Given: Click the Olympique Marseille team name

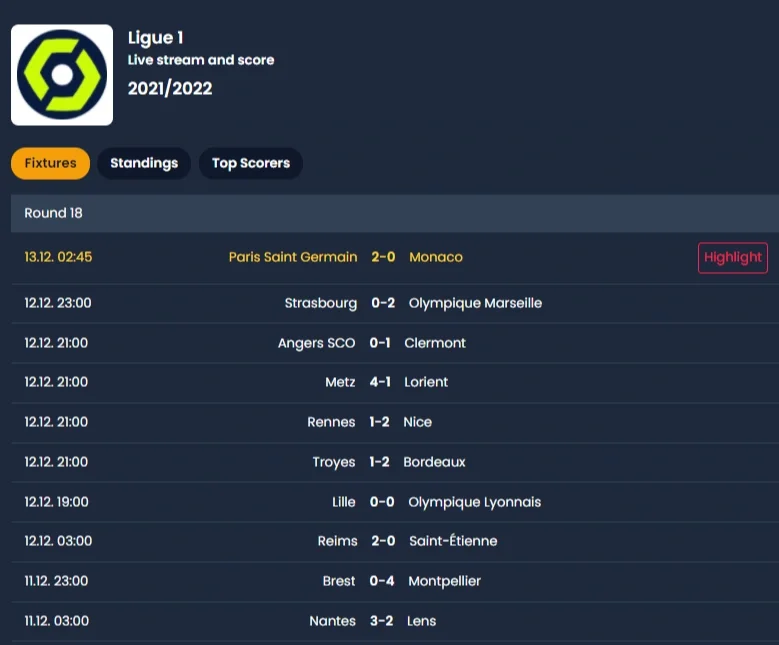Looking at the screenshot, I should click(x=475, y=303).
